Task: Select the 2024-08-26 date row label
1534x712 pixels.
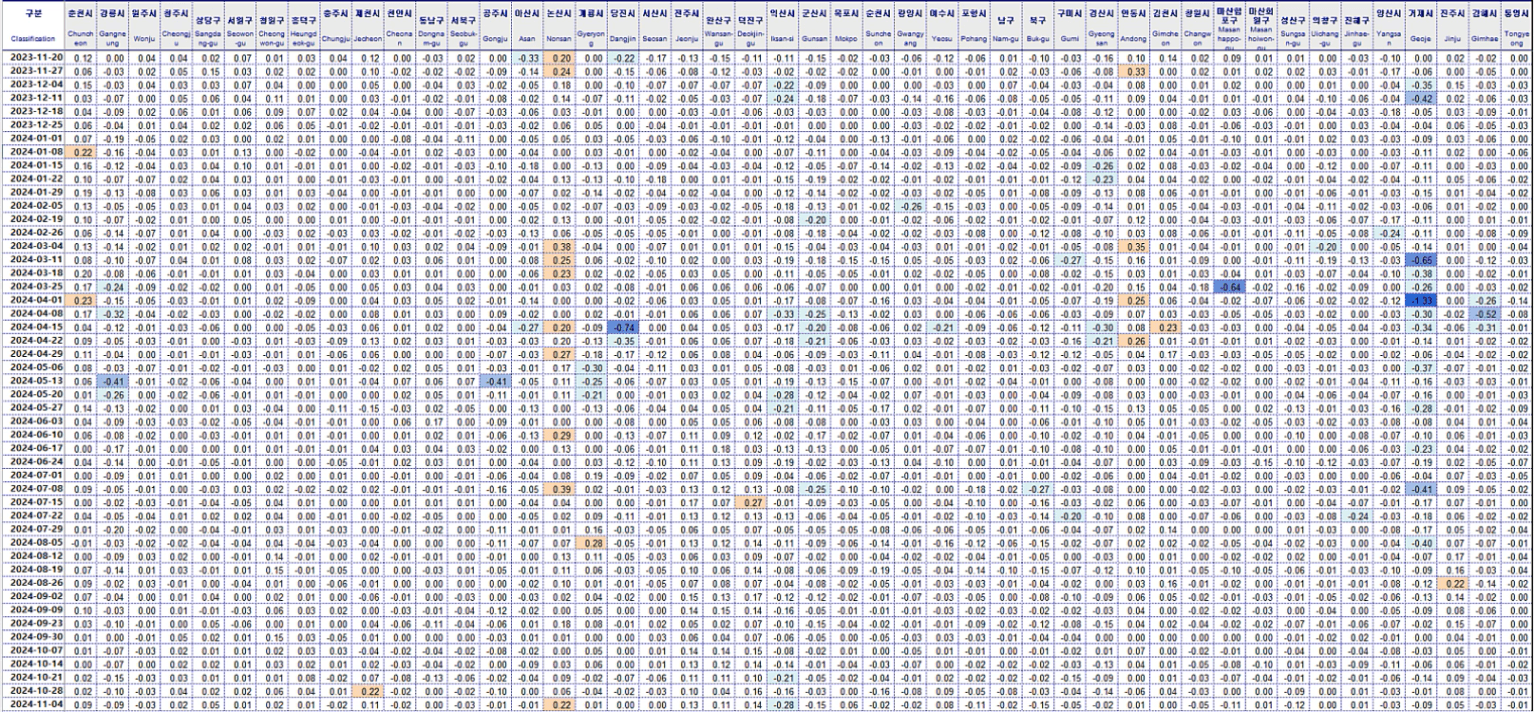Action: pos(34,582)
